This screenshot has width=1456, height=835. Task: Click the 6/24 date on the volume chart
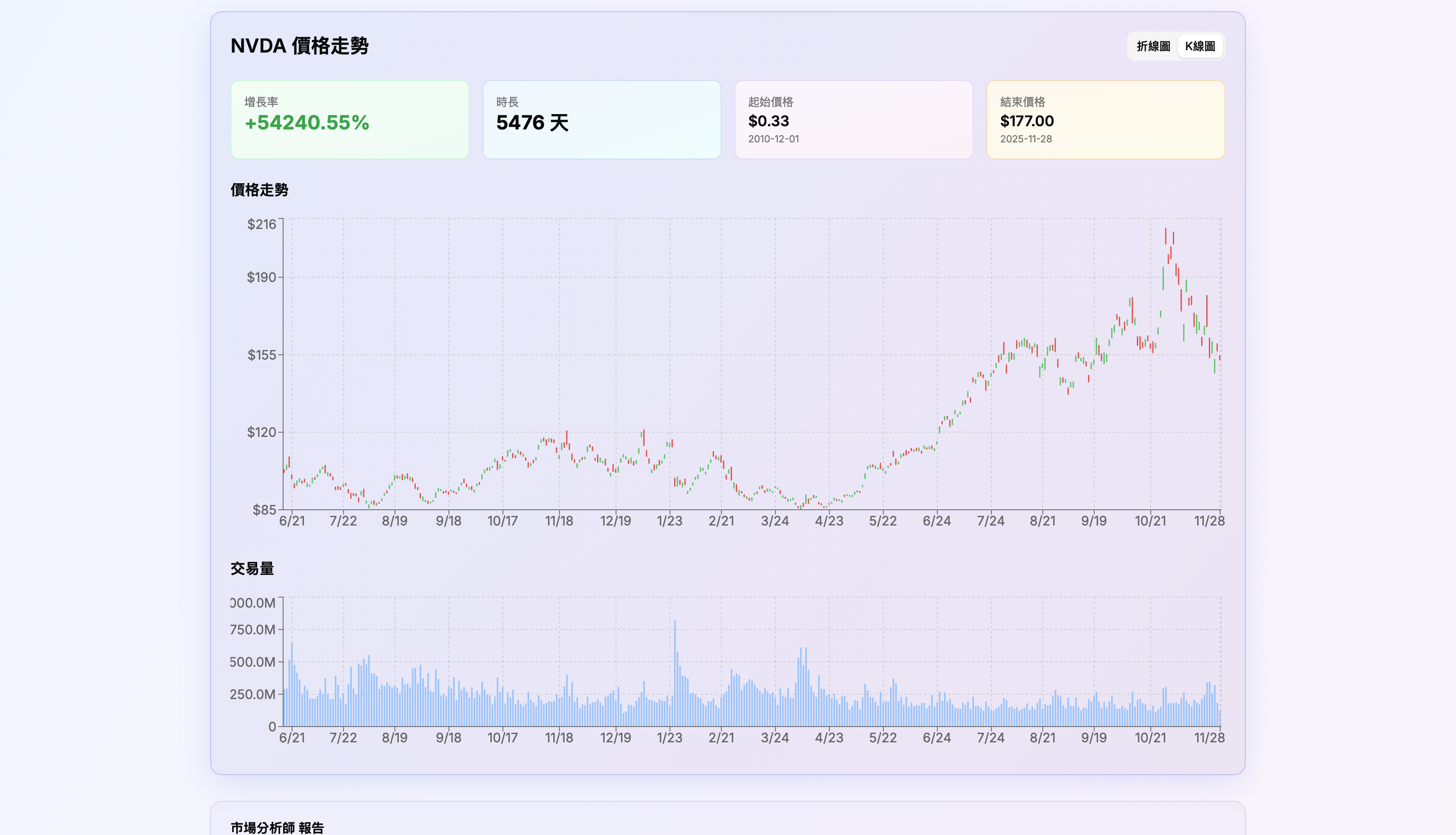937,738
